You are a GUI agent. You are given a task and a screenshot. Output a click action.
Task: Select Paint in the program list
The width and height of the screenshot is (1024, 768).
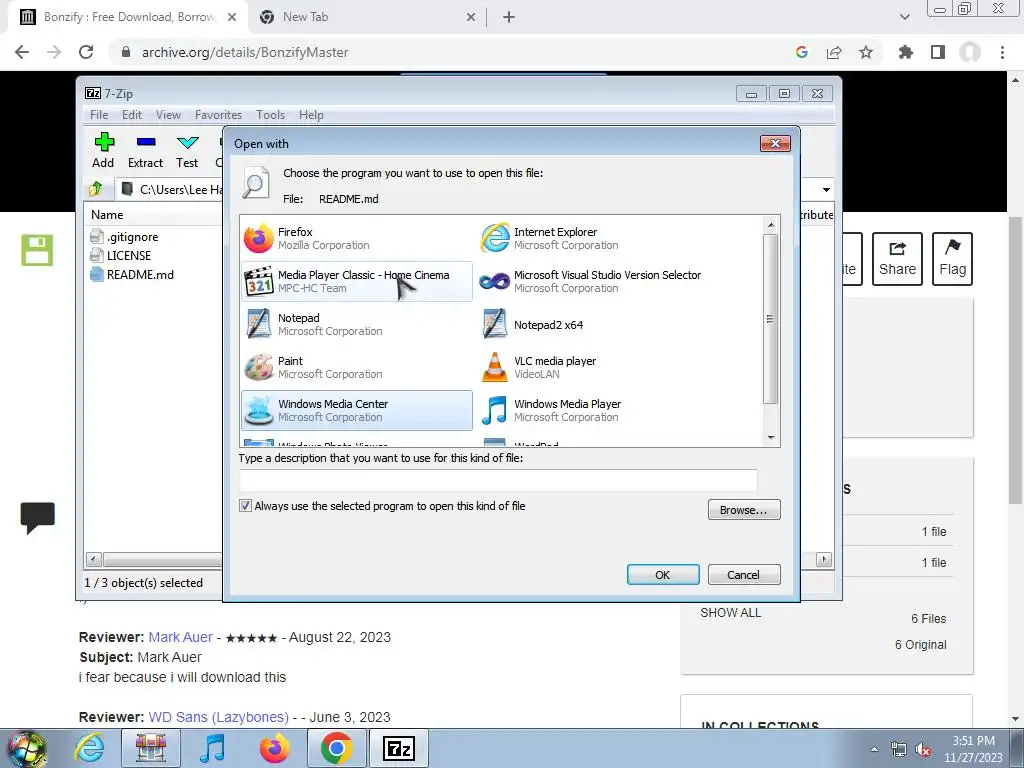tap(357, 368)
